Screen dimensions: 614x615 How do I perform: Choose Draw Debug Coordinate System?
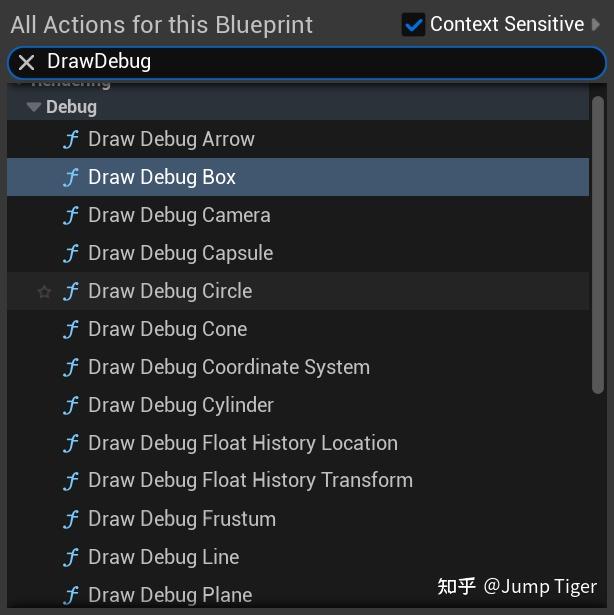point(229,367)
